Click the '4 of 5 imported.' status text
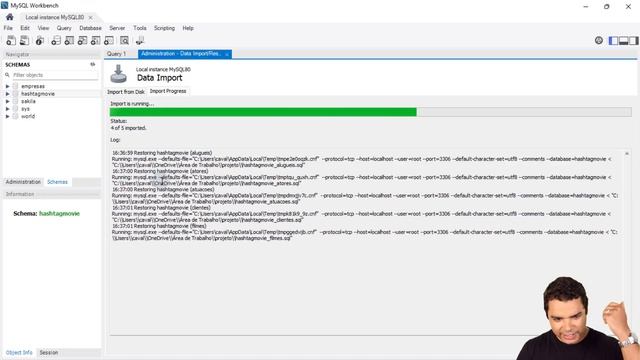640x360 pixels. [x=128, y=128]
